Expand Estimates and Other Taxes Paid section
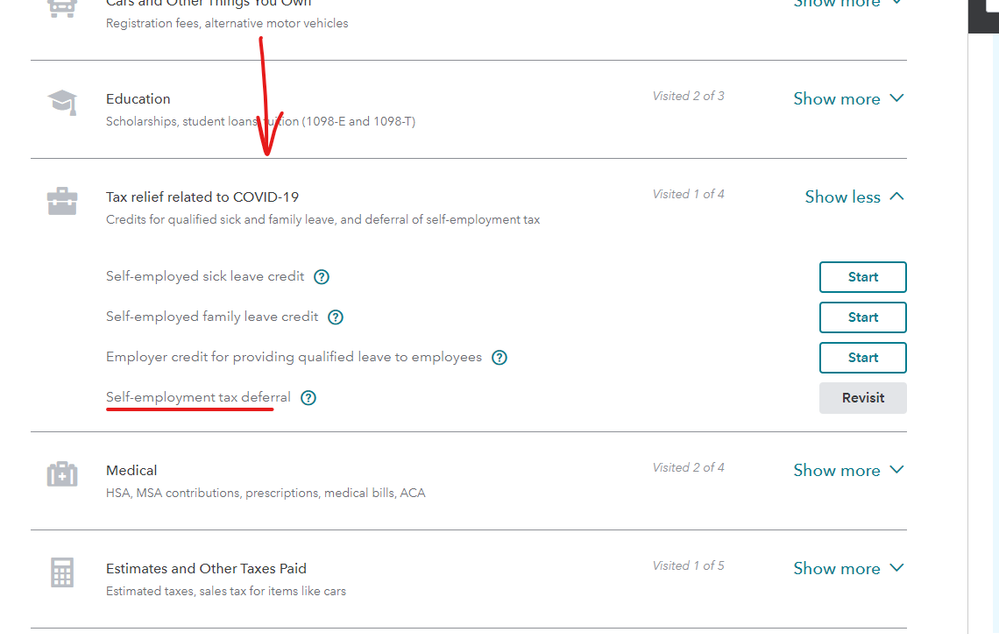 (848, 568)
